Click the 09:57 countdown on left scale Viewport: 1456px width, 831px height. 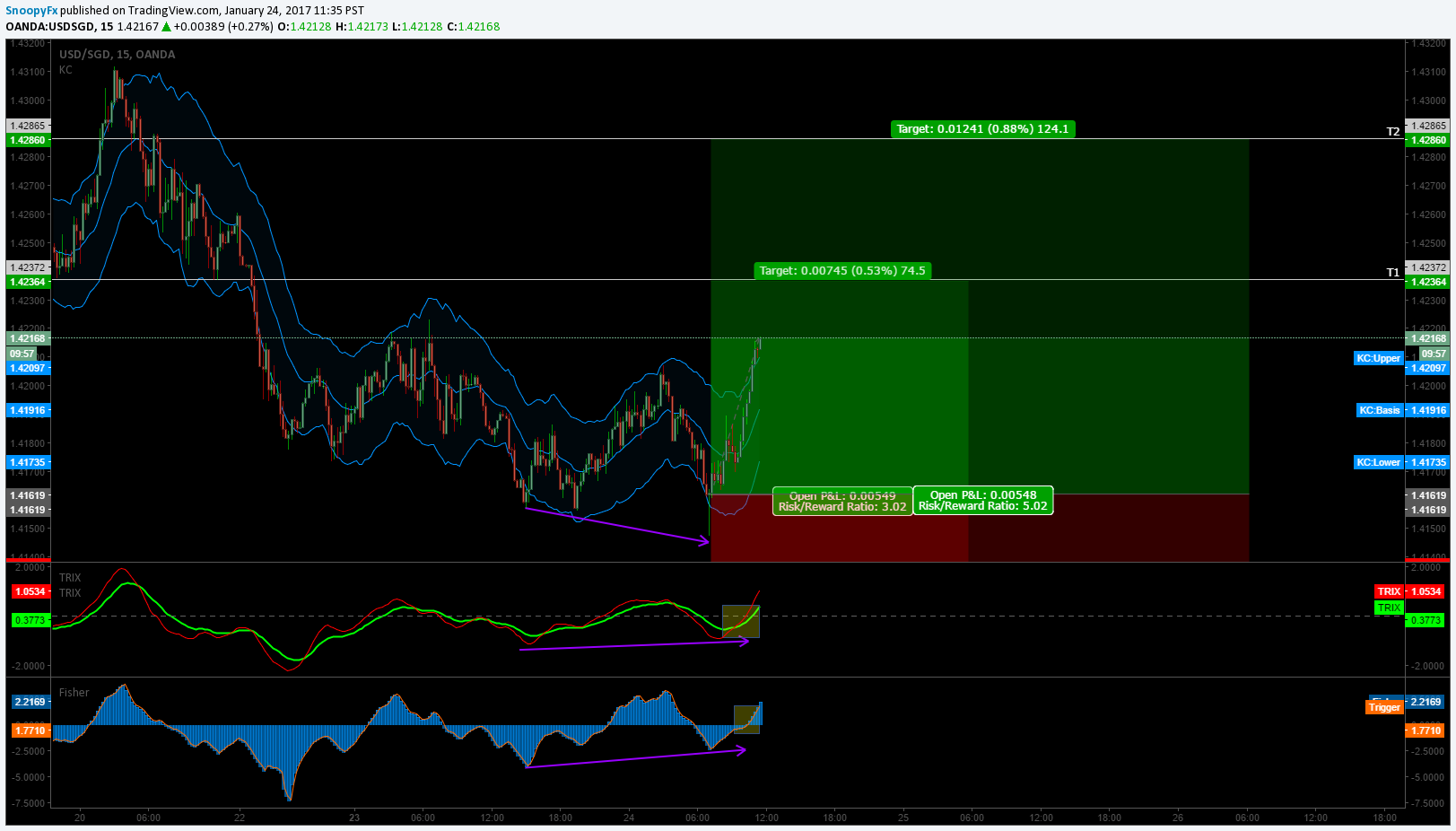coord(22,354)
